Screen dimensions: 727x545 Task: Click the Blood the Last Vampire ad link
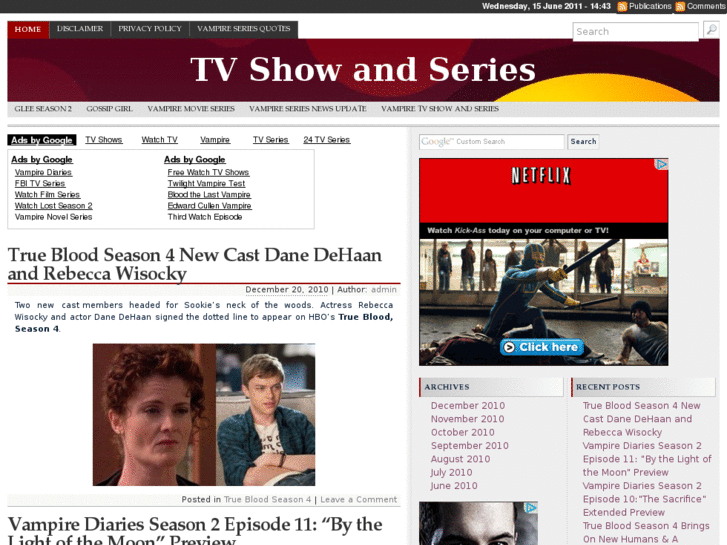tap(209, 195)
